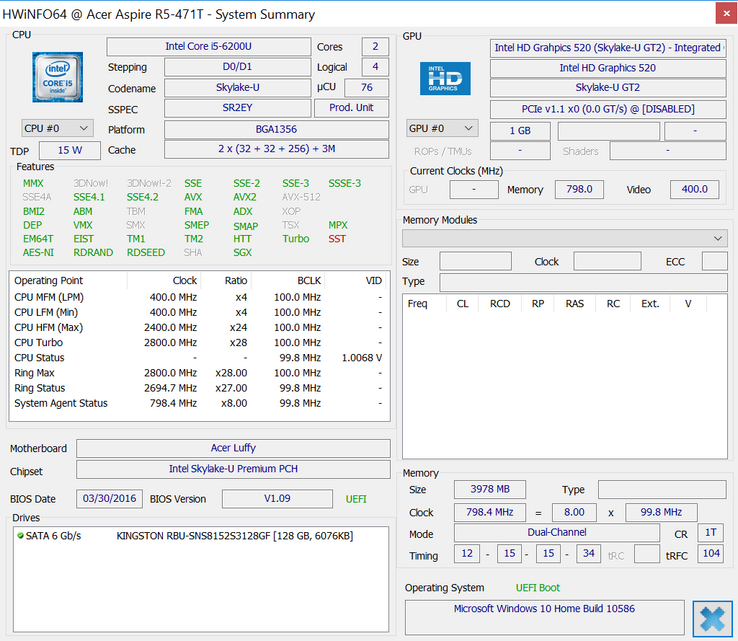Open the CPU #0 selector dropdown

click(x=58, y=128)
